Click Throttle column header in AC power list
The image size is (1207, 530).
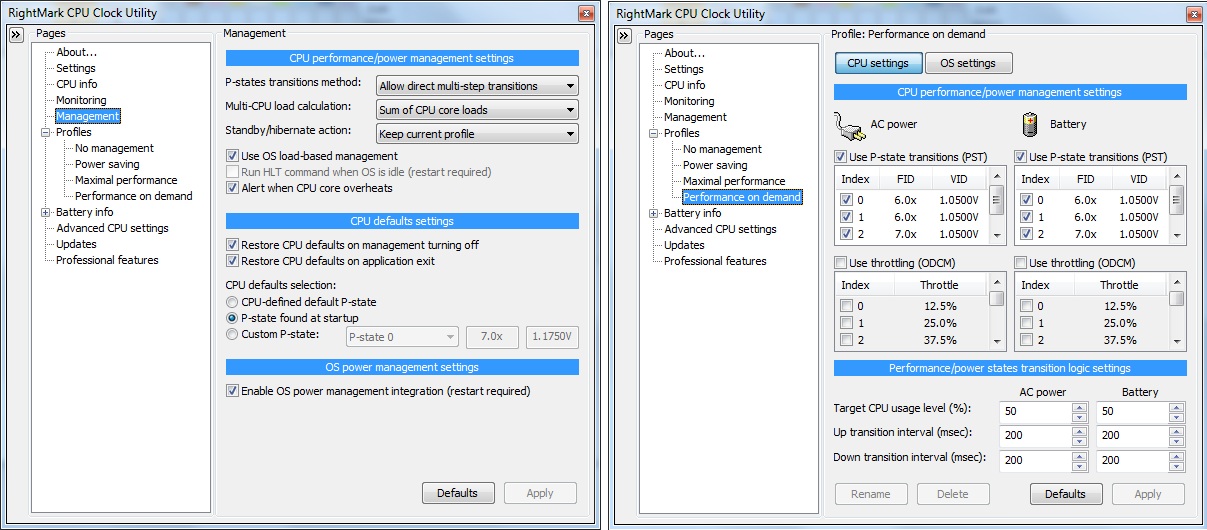click(939, 285)
